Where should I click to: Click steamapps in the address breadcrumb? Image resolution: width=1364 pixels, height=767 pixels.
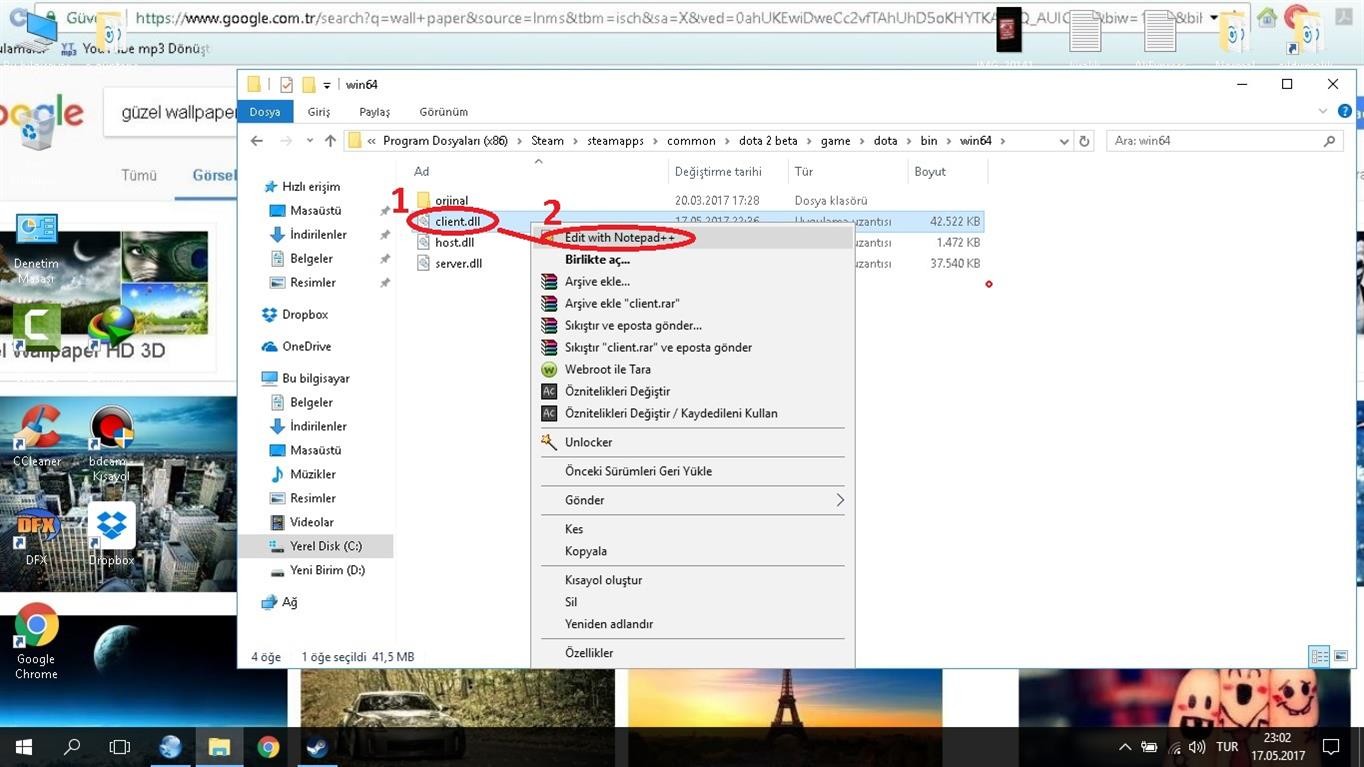tap(615, 141)
